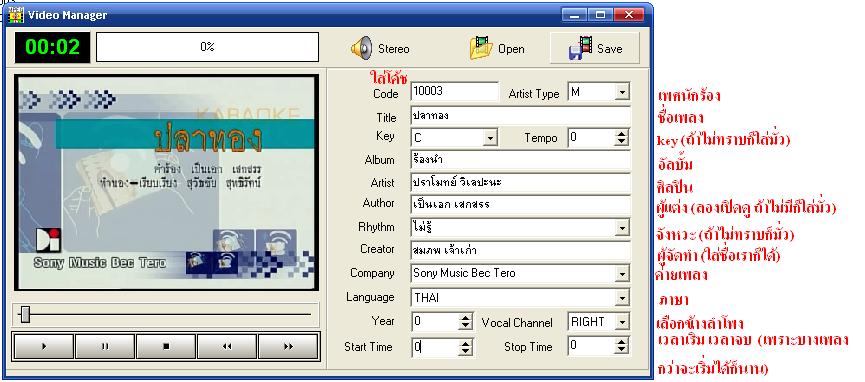Click the Stereo speaker icon

point(362,49)
